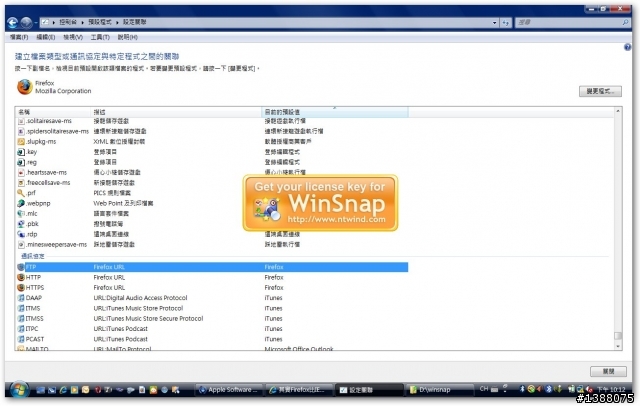Click the .mlc file icon
The height and width of the screenshot is (406, 640).
(x=21, y=213)
